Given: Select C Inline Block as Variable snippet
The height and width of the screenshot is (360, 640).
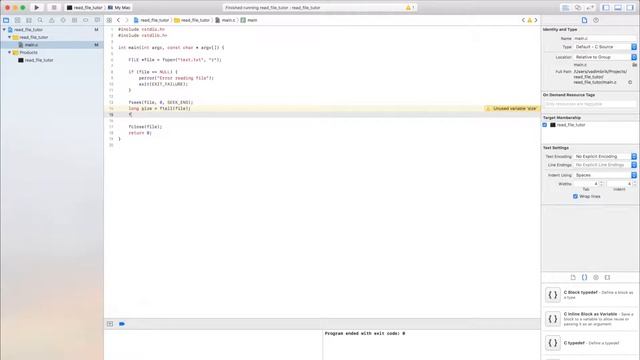Looking at the screenshot, I should point(590,319).
